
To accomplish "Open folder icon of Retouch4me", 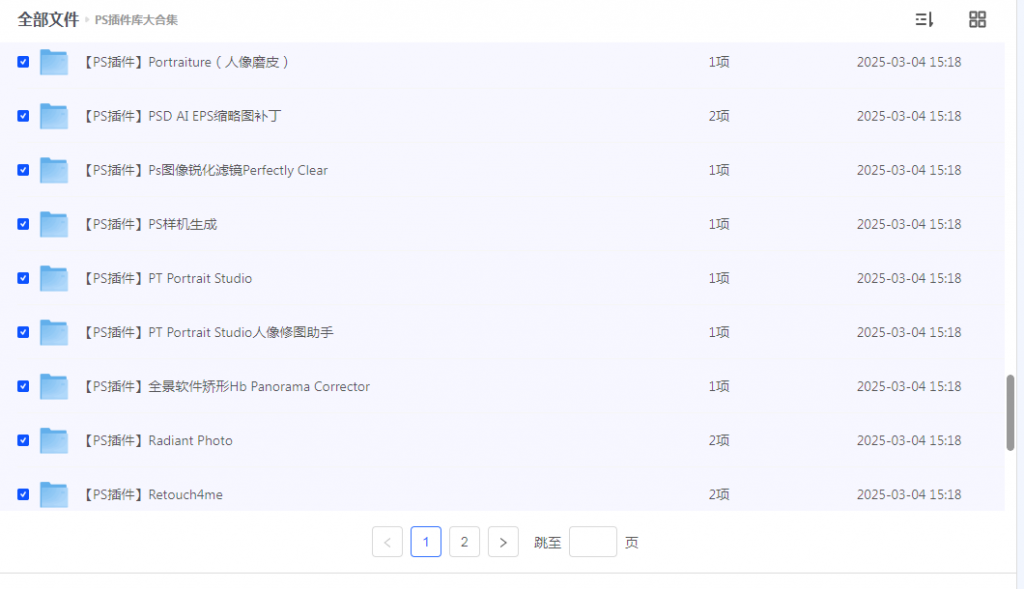I will coord(54,494).
